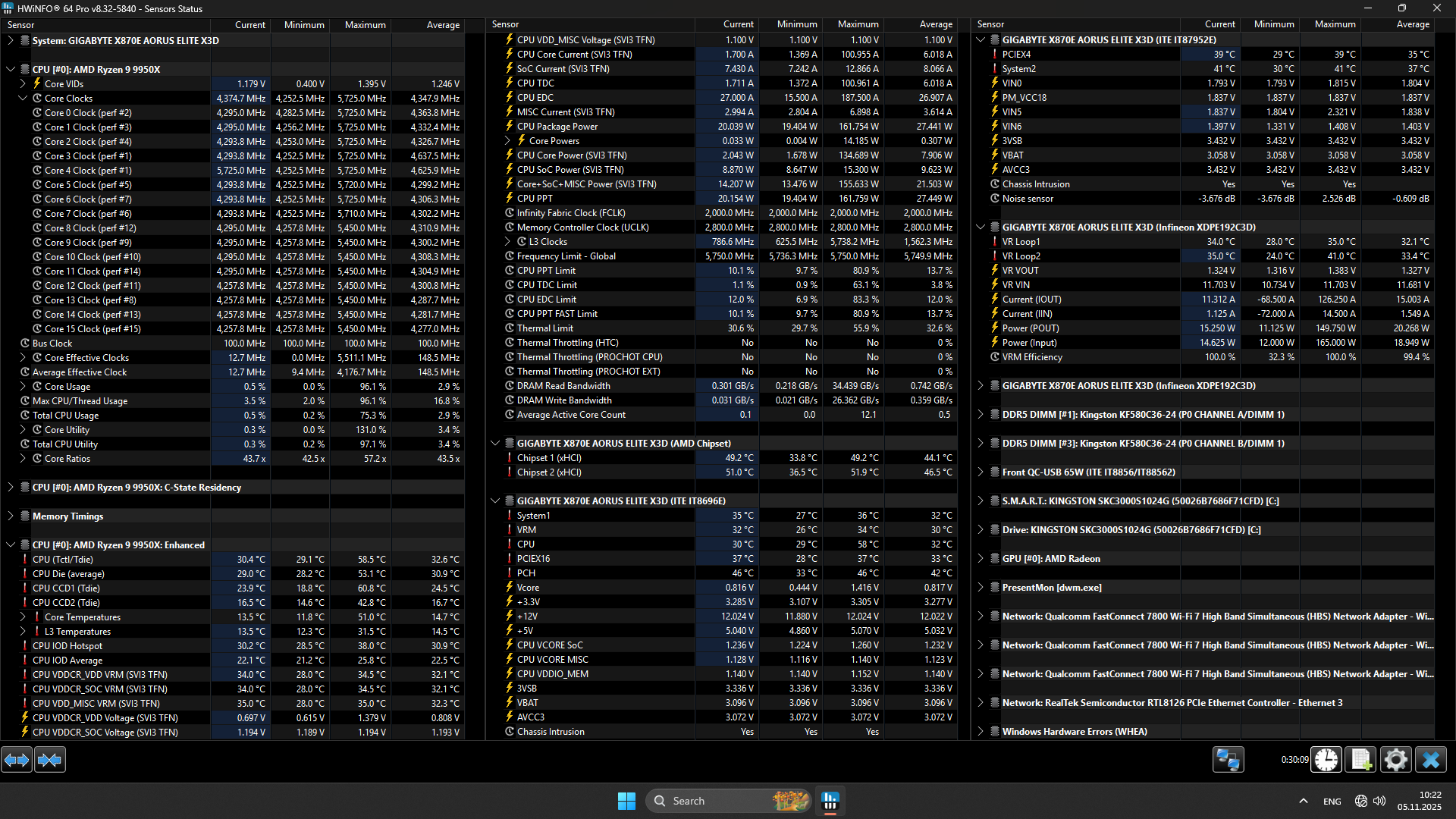Screen dimensions: 1456x819
Task: Collapse the CPU AMD Ryzen 9 9950X group
Action: pyautogui.click(x=11, y=69)
